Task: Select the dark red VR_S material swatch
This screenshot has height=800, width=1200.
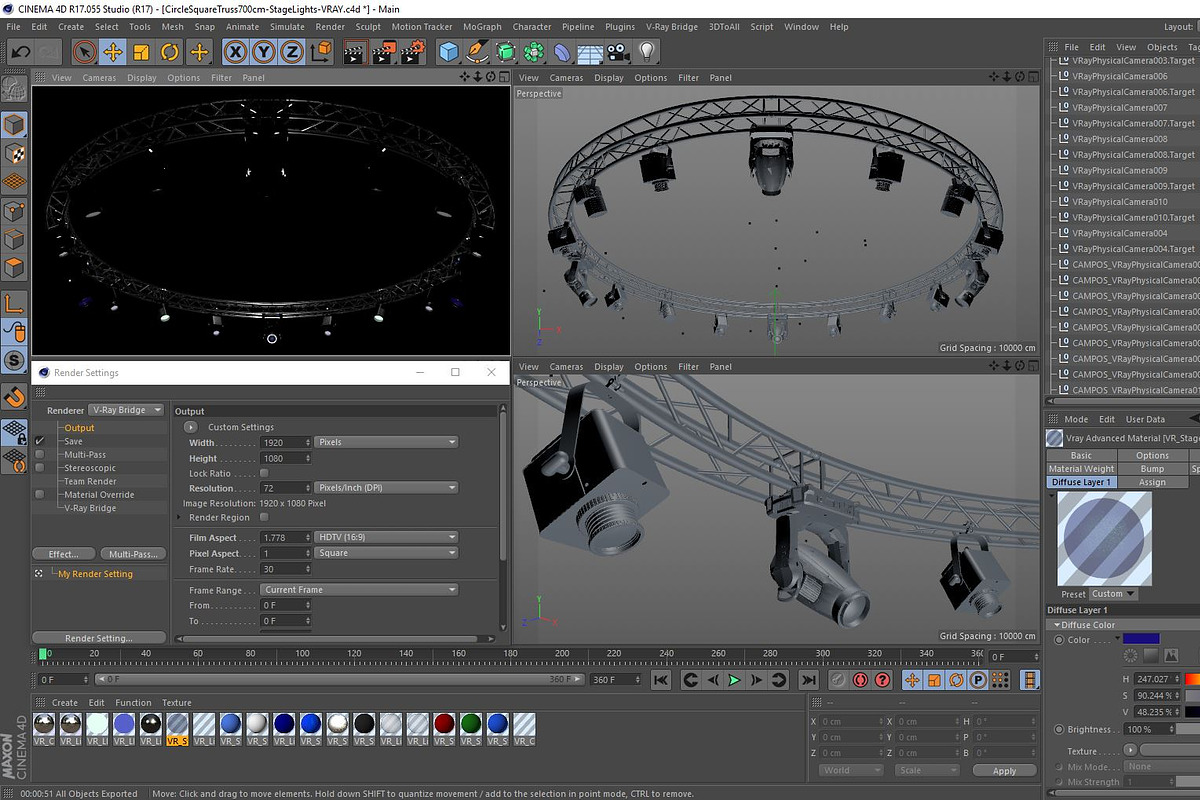Action: click(x=444, y=725)
